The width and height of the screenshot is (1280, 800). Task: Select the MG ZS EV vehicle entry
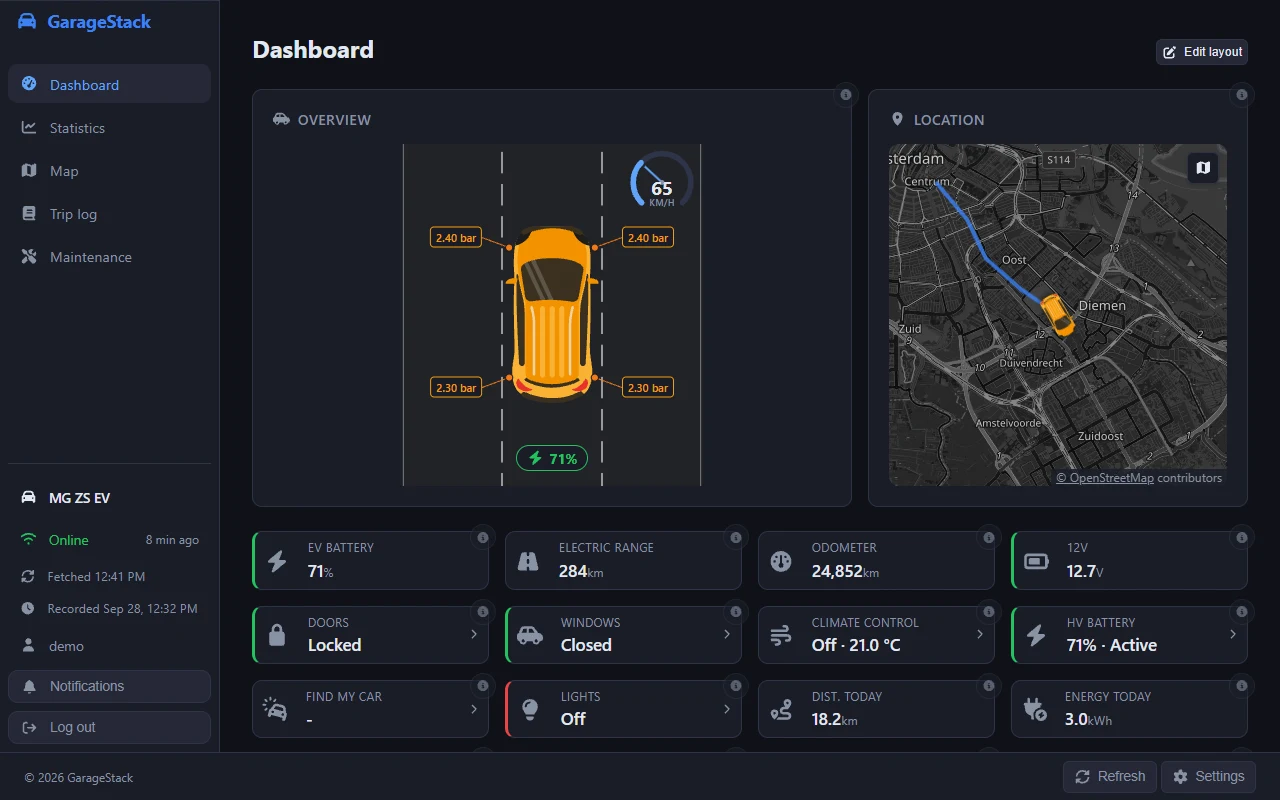click(x=109, y=498)
